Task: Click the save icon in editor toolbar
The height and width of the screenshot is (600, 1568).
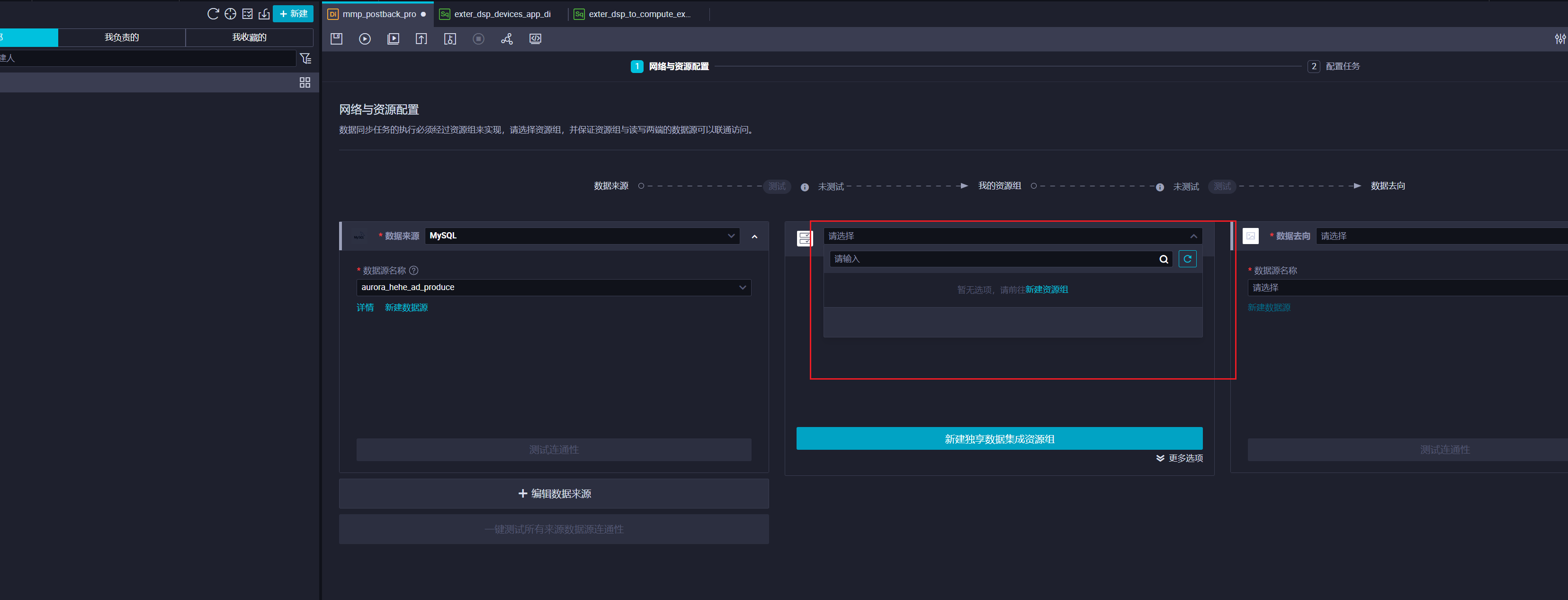Action: 337,39
